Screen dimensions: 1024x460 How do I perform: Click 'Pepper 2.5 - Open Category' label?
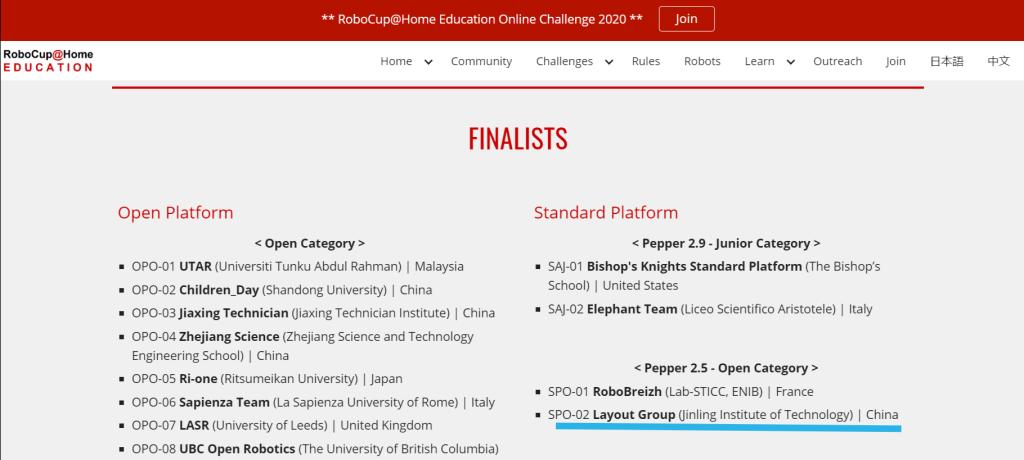pos(726,368)
